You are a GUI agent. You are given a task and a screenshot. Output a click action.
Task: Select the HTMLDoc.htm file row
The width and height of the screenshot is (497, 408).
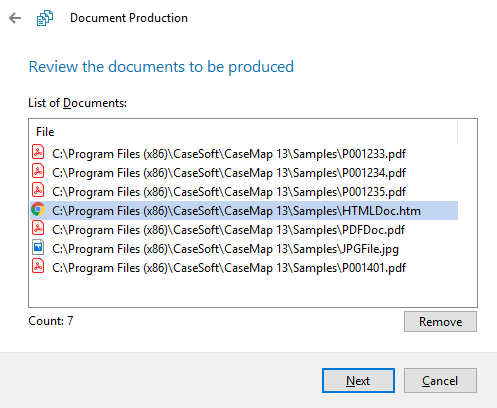point(244,211)
